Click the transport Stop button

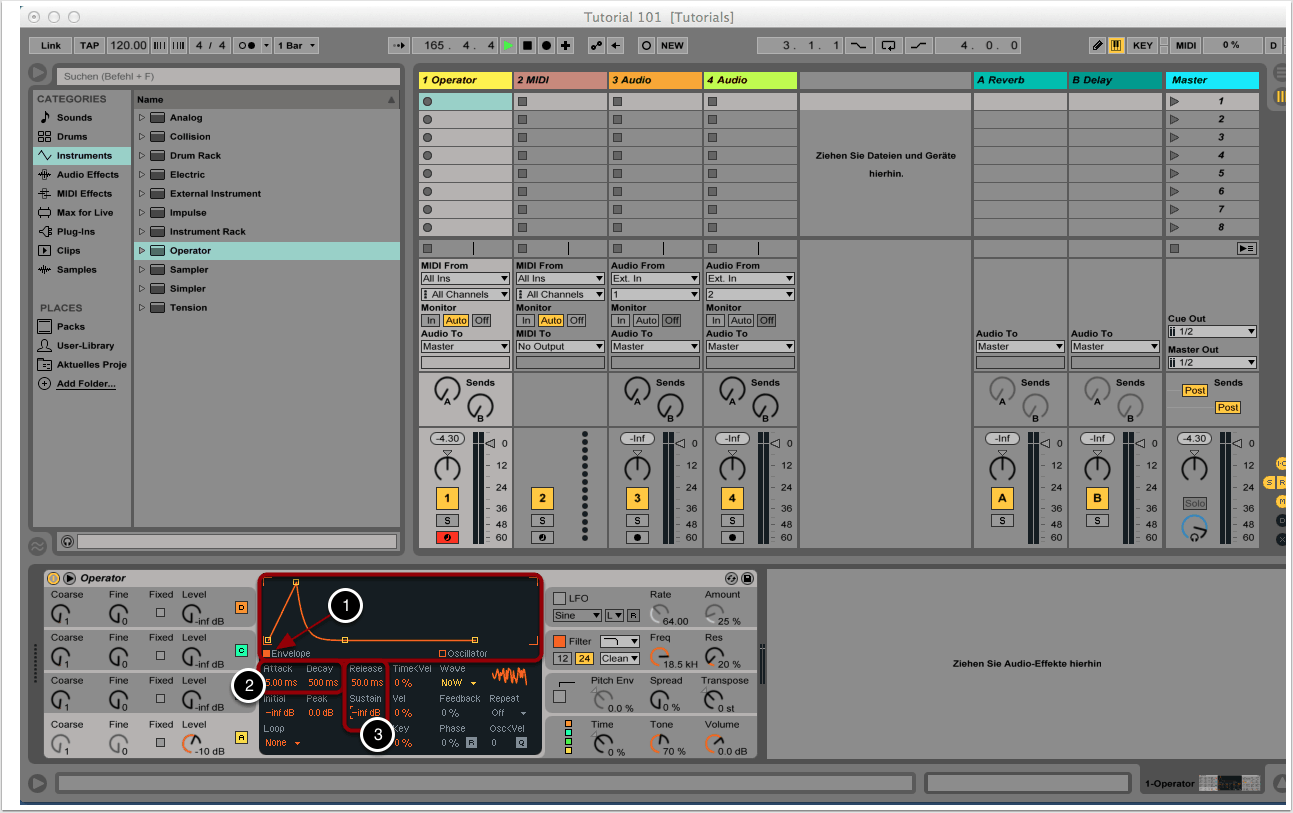click(527, 45)
